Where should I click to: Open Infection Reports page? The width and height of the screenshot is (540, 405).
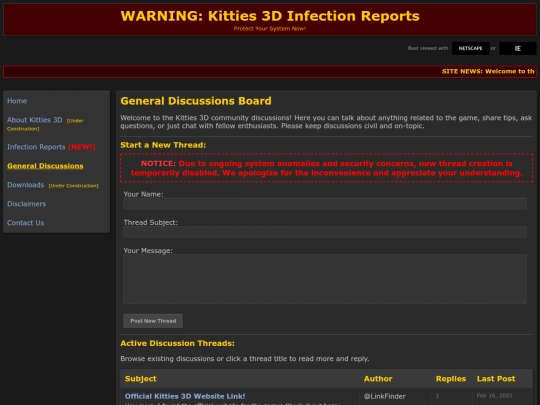tap(36, 147)
